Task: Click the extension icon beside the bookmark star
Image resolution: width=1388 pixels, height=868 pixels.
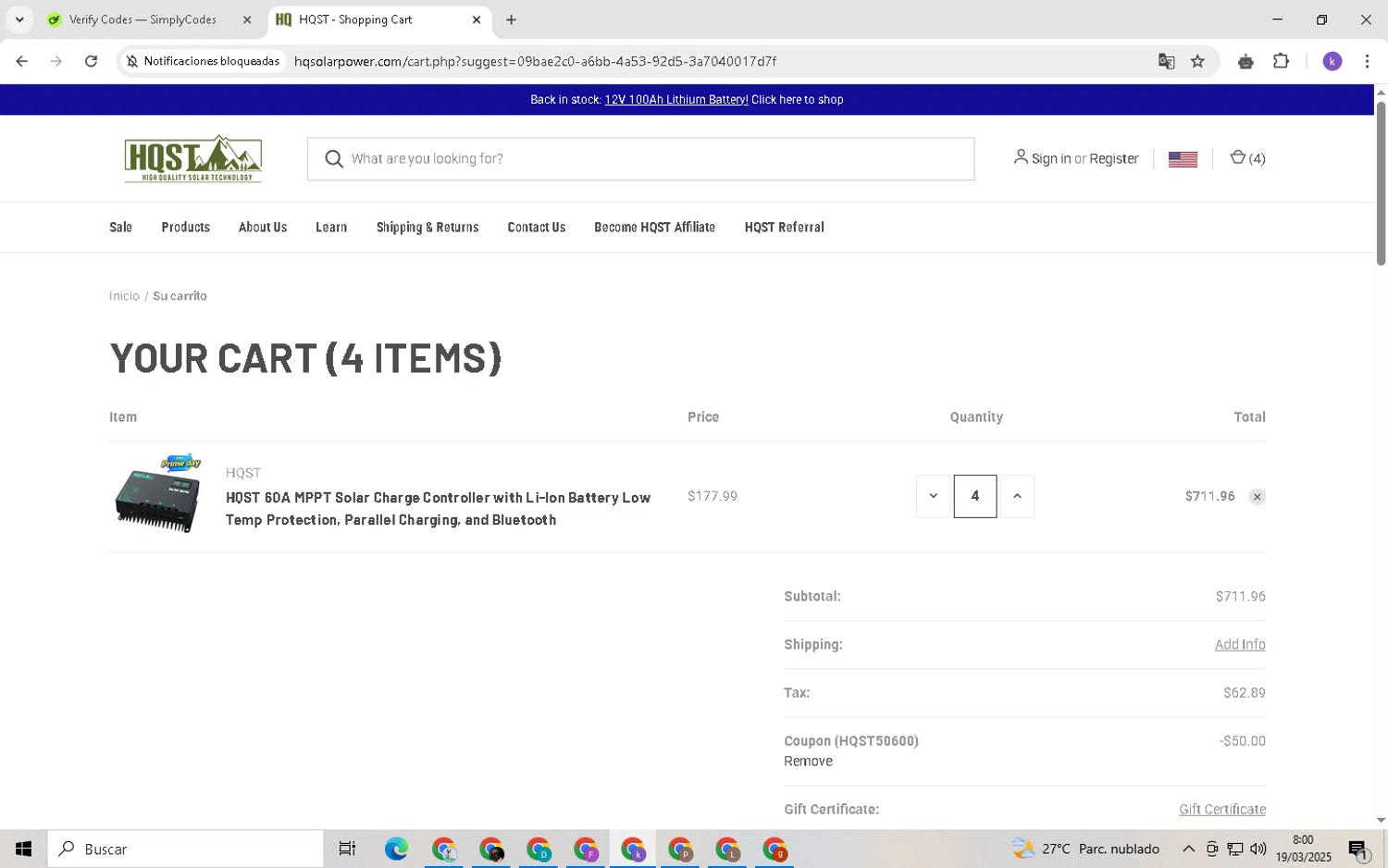Action: 1245,61
